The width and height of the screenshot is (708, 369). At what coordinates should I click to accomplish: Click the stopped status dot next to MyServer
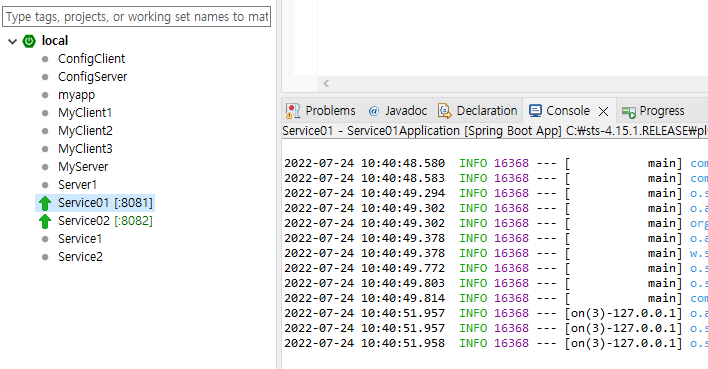(45, 167)
